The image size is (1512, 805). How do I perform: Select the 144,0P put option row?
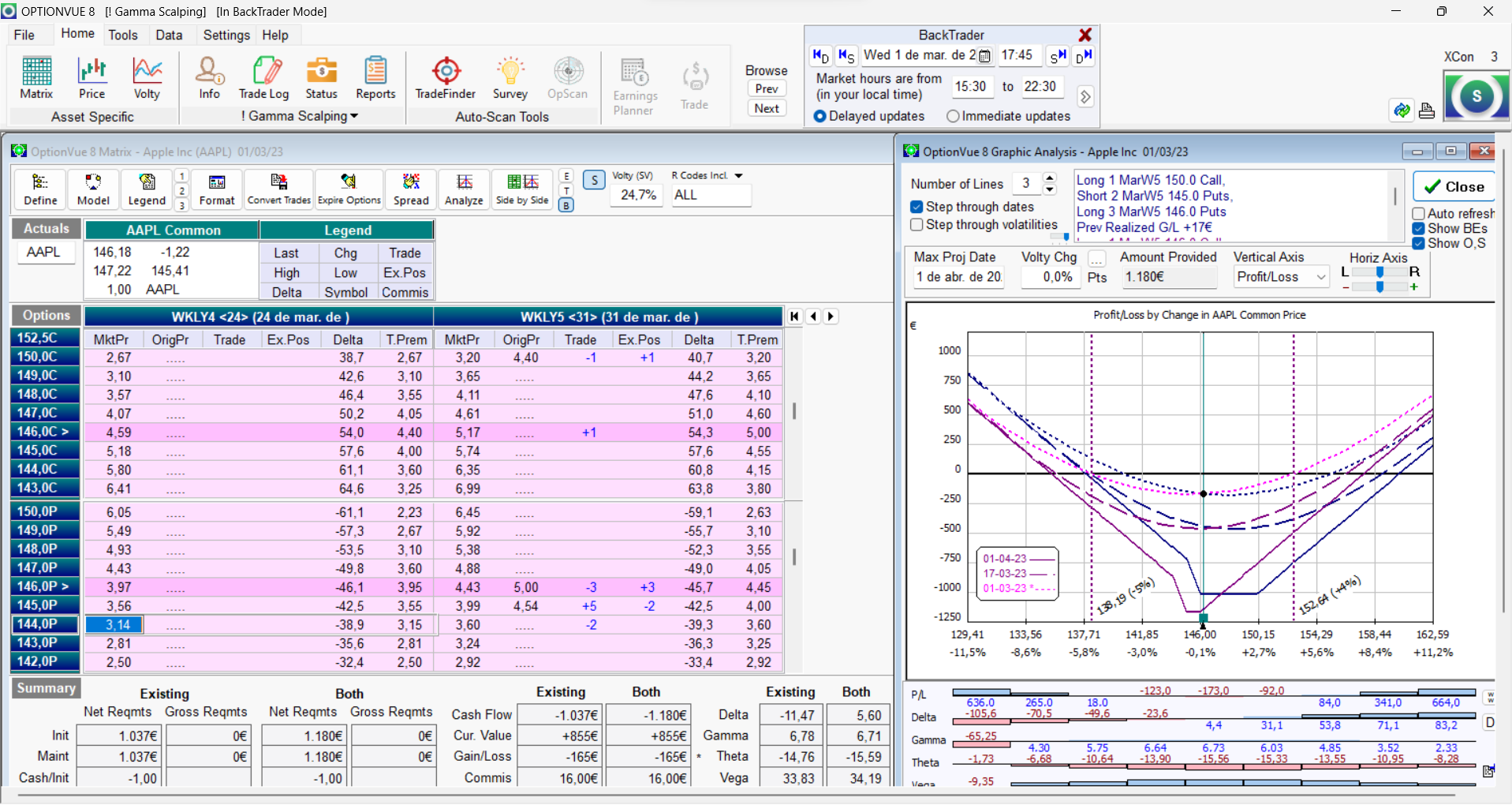click(46, 624)
